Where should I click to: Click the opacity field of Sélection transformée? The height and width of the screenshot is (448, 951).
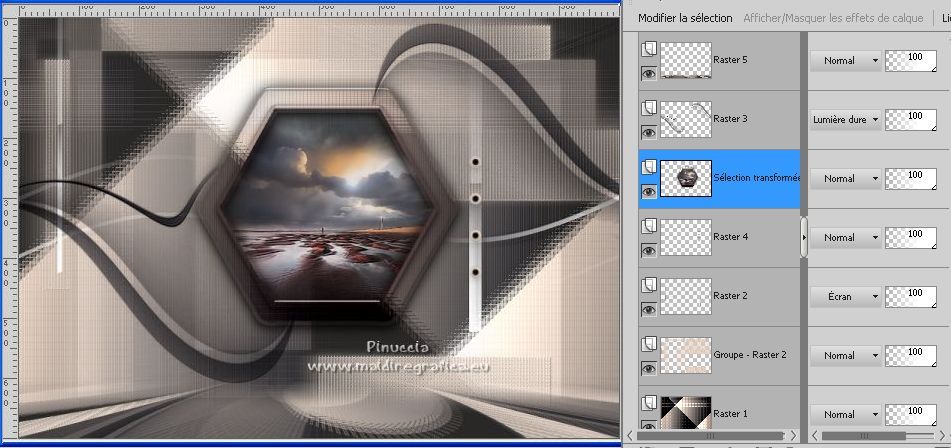(911, 179)
